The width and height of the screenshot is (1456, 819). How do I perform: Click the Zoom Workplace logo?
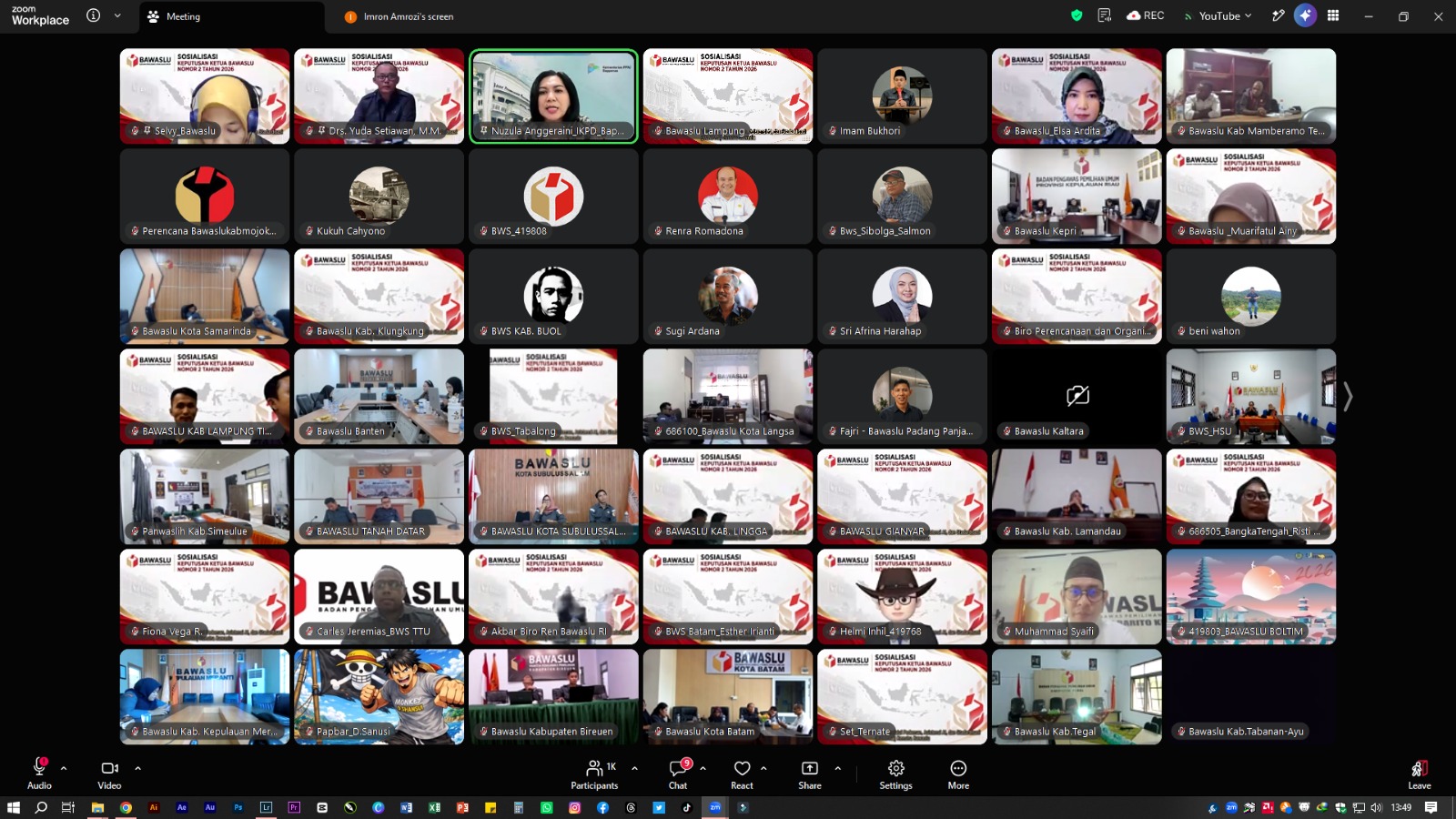point(40,15)
